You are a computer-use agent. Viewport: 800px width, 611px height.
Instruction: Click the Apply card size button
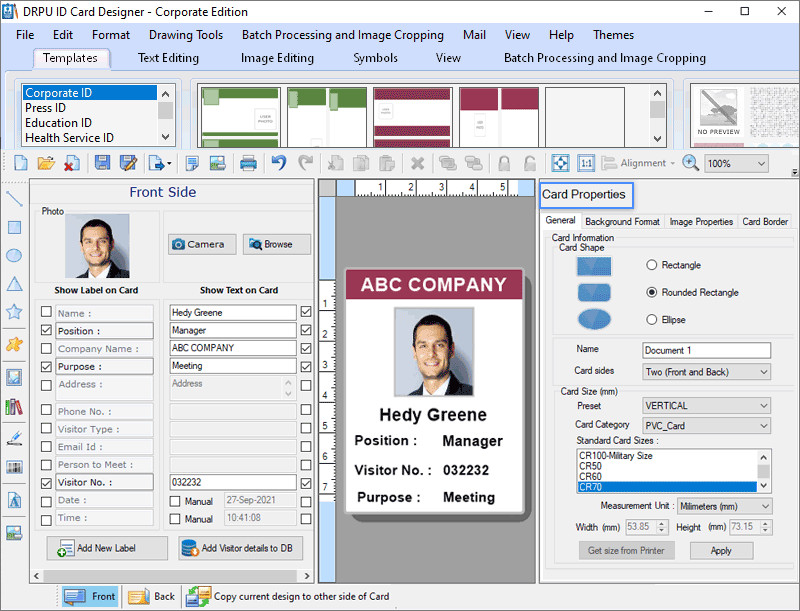(x=721, y=551)
